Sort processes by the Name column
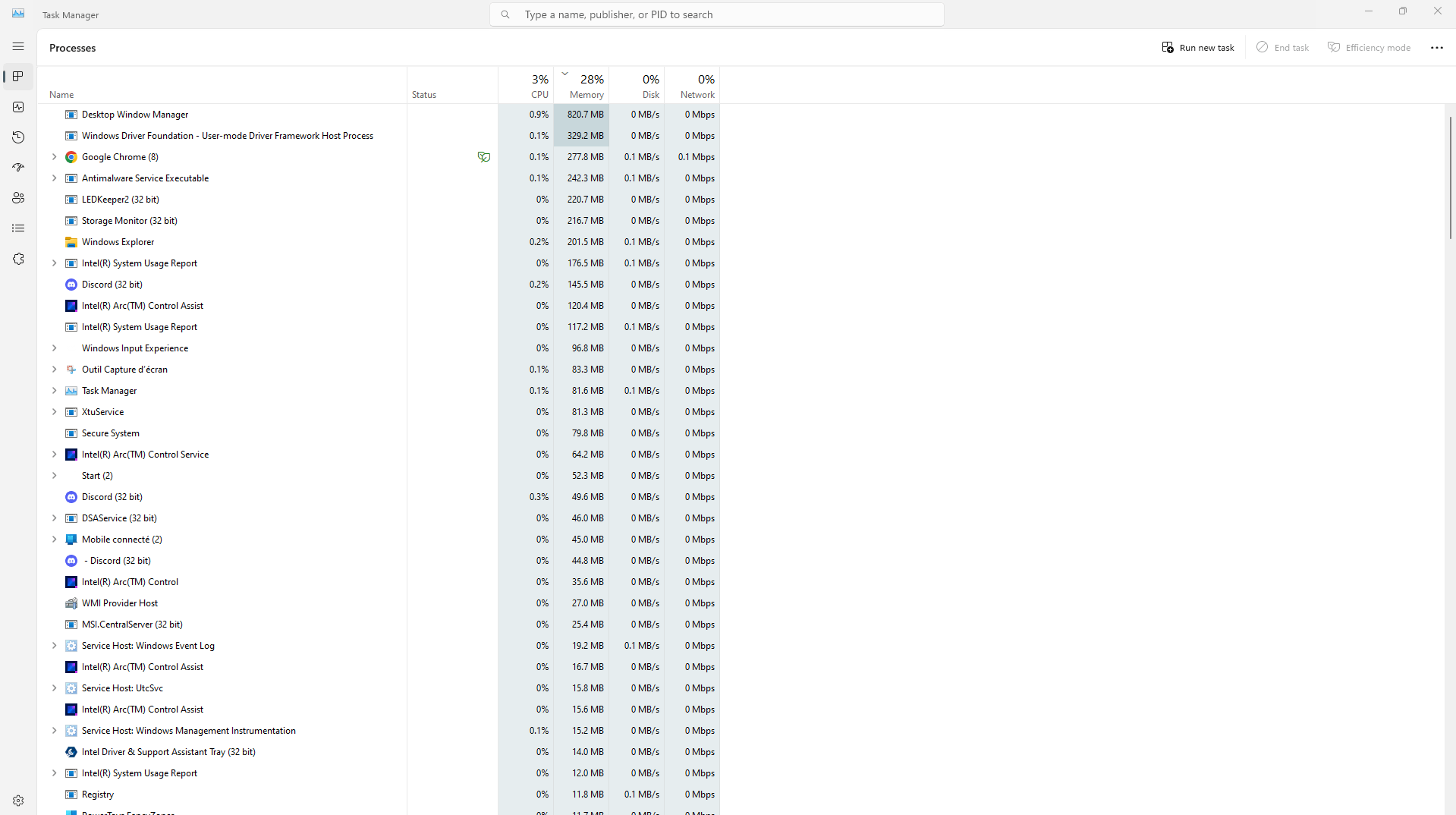Image resolution: width=1456 pixels, height=815 pixels. [x=222, y=85]
